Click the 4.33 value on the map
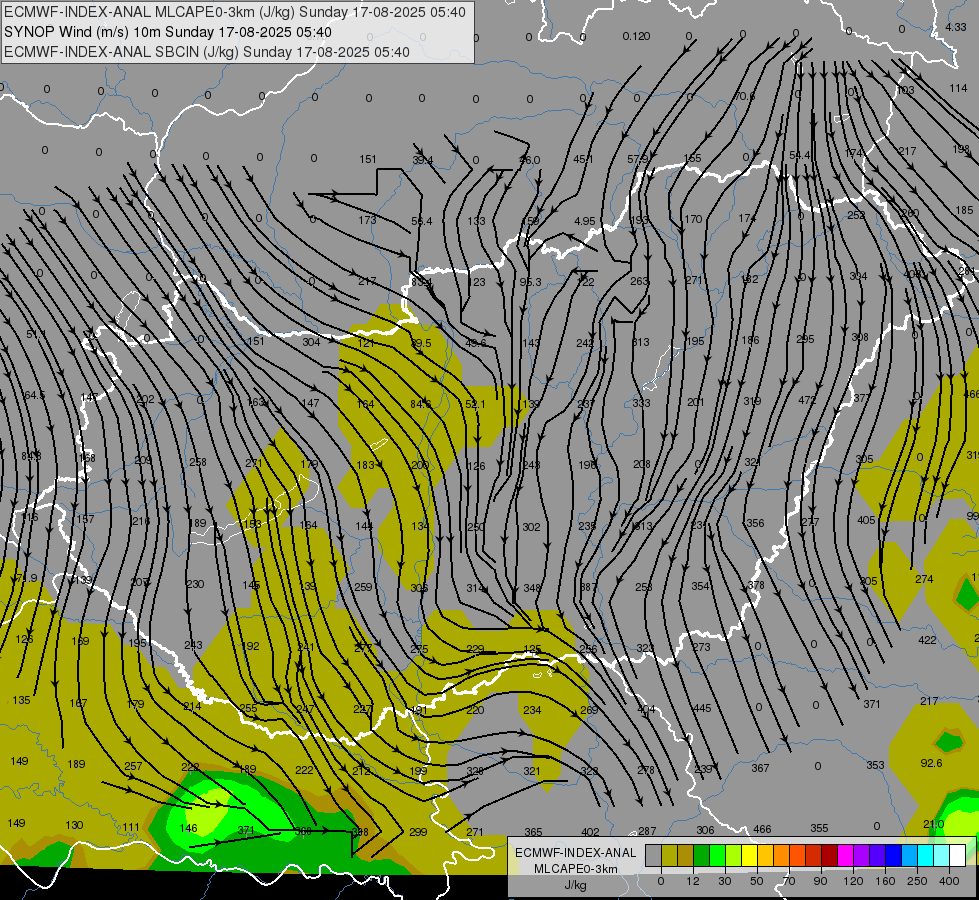This screenshot has width=979, height=900. point(956,27)
